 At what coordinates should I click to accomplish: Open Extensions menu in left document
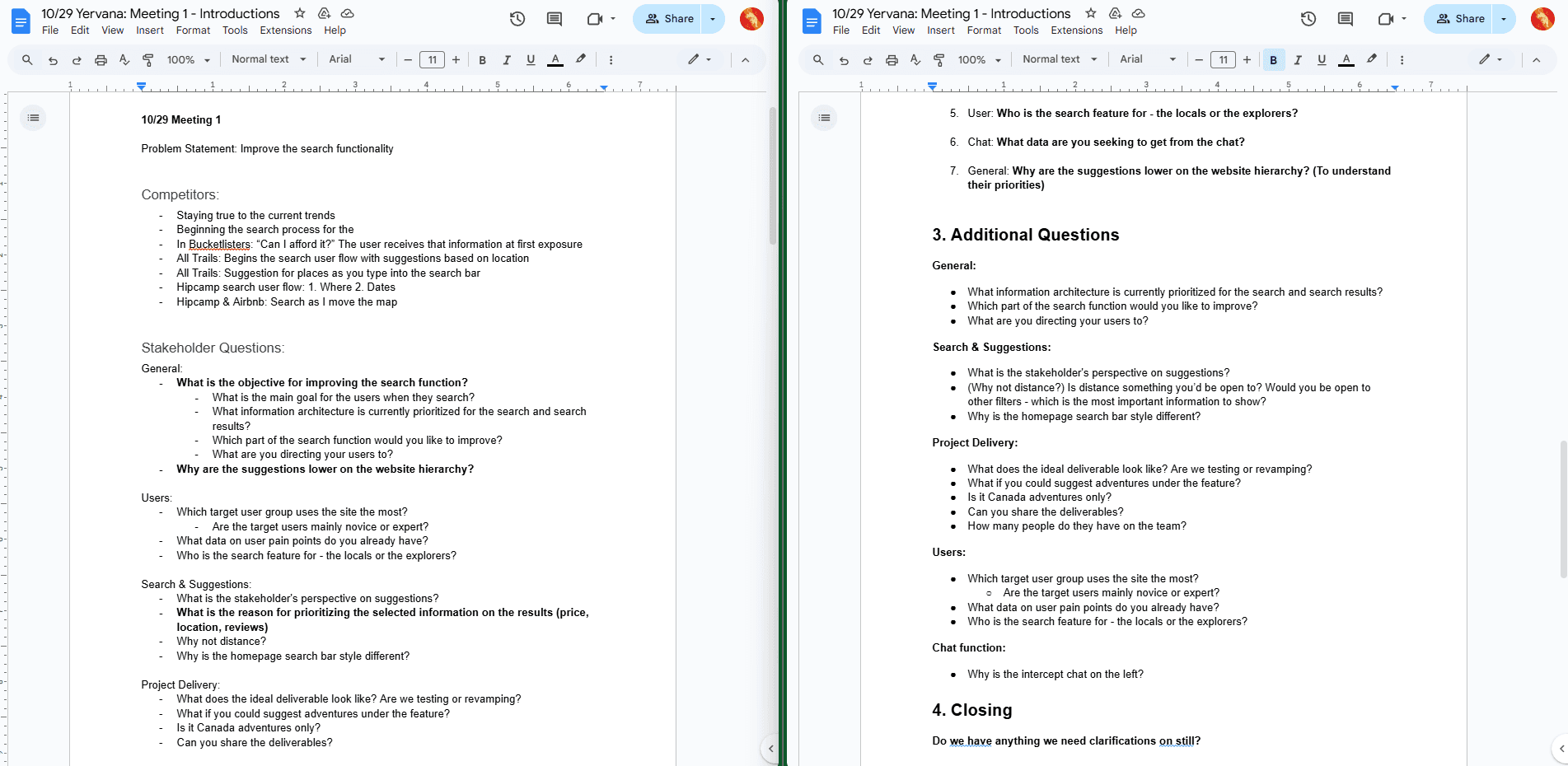(x=286, y=30)
